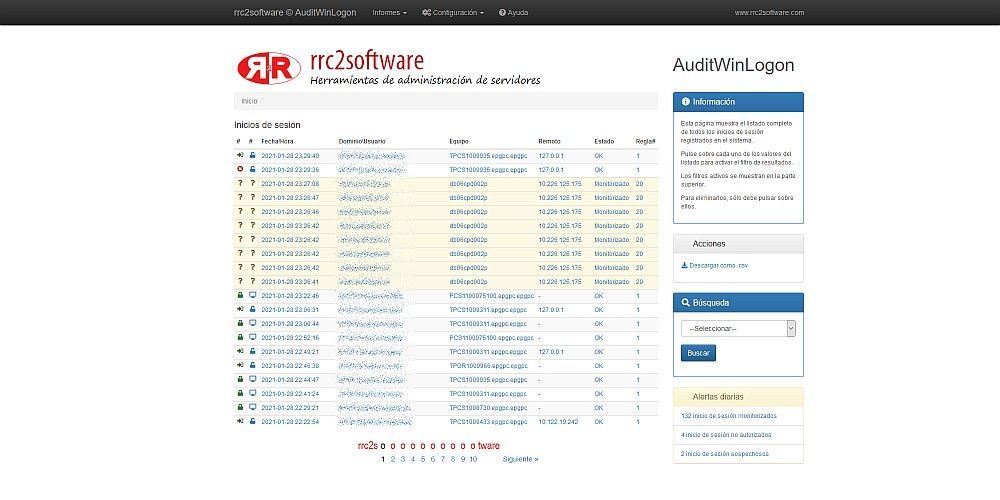Go to results page 7
This screenshot has height=500, width=1000.
[443, 459]
